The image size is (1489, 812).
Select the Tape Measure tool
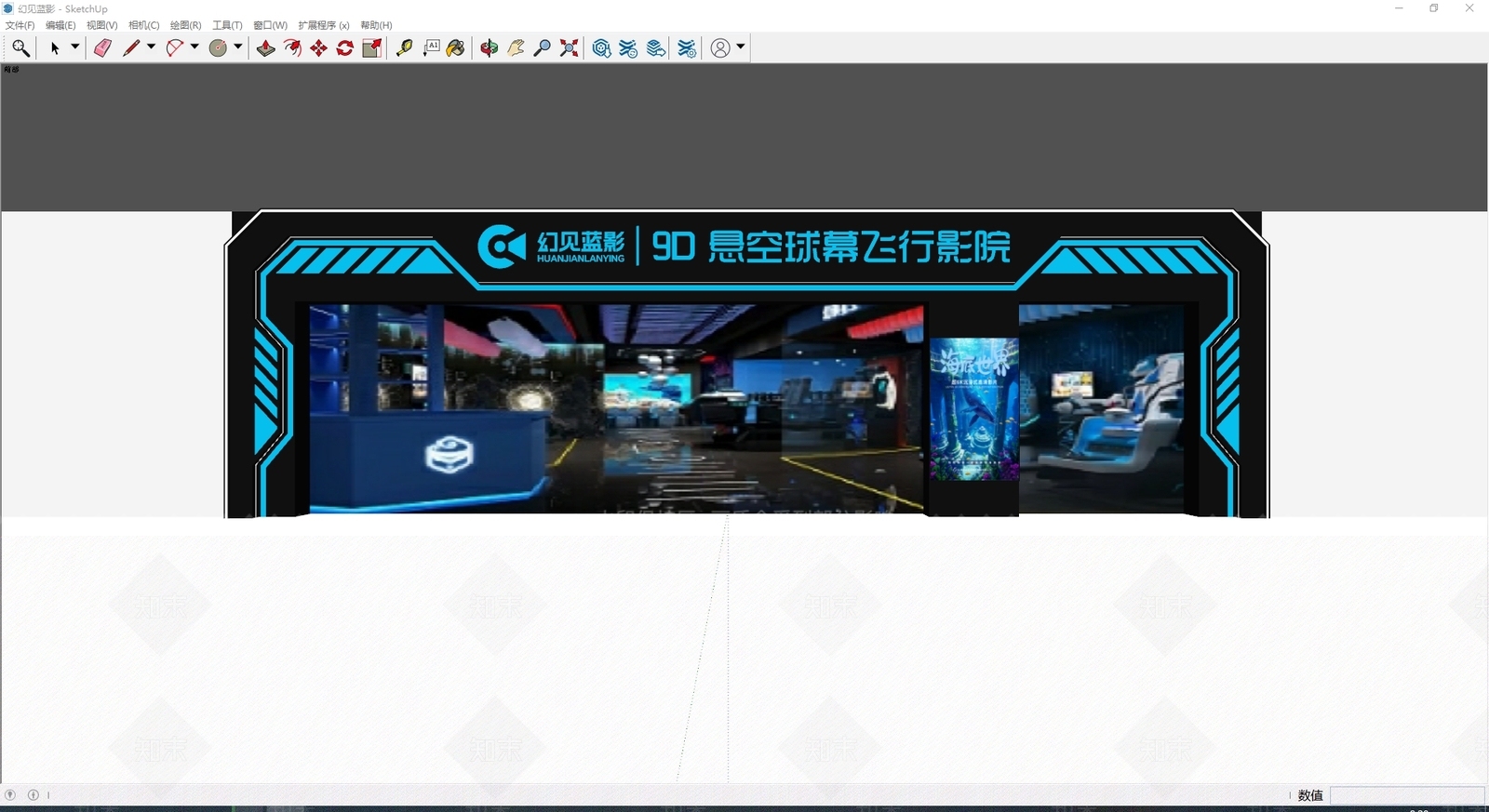pos(404,48)
